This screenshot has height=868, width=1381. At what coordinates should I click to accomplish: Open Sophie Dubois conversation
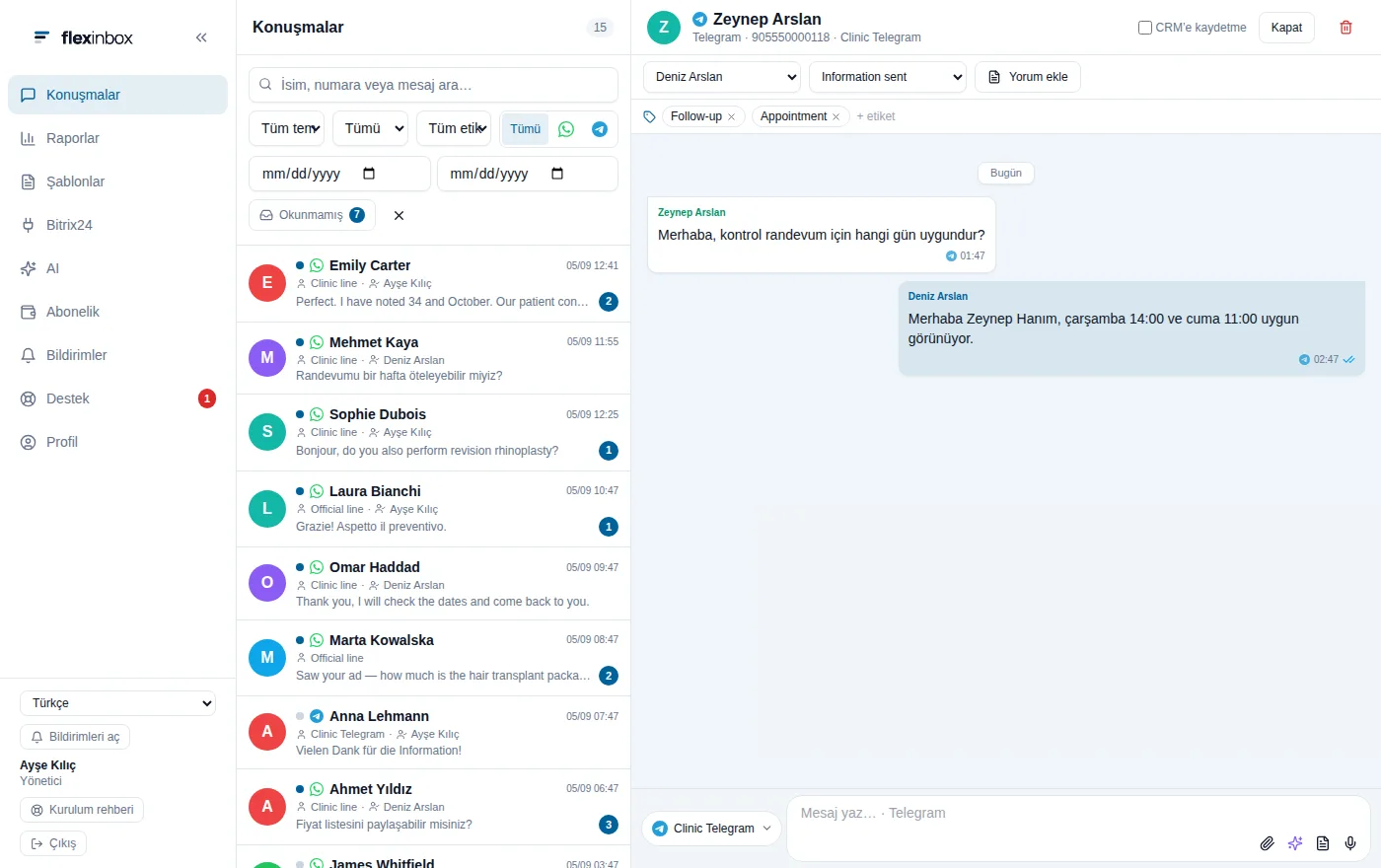[x=433, y=433]
